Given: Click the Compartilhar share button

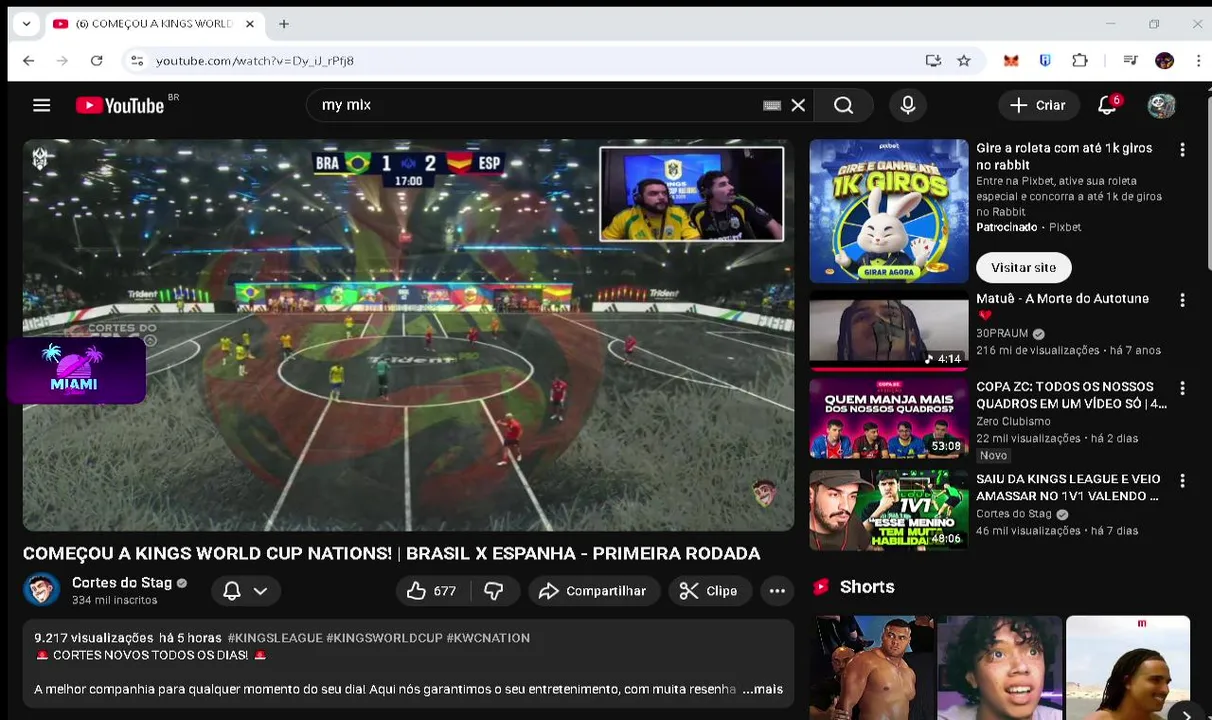Looking at the screenshot, I should pos(594,591).
